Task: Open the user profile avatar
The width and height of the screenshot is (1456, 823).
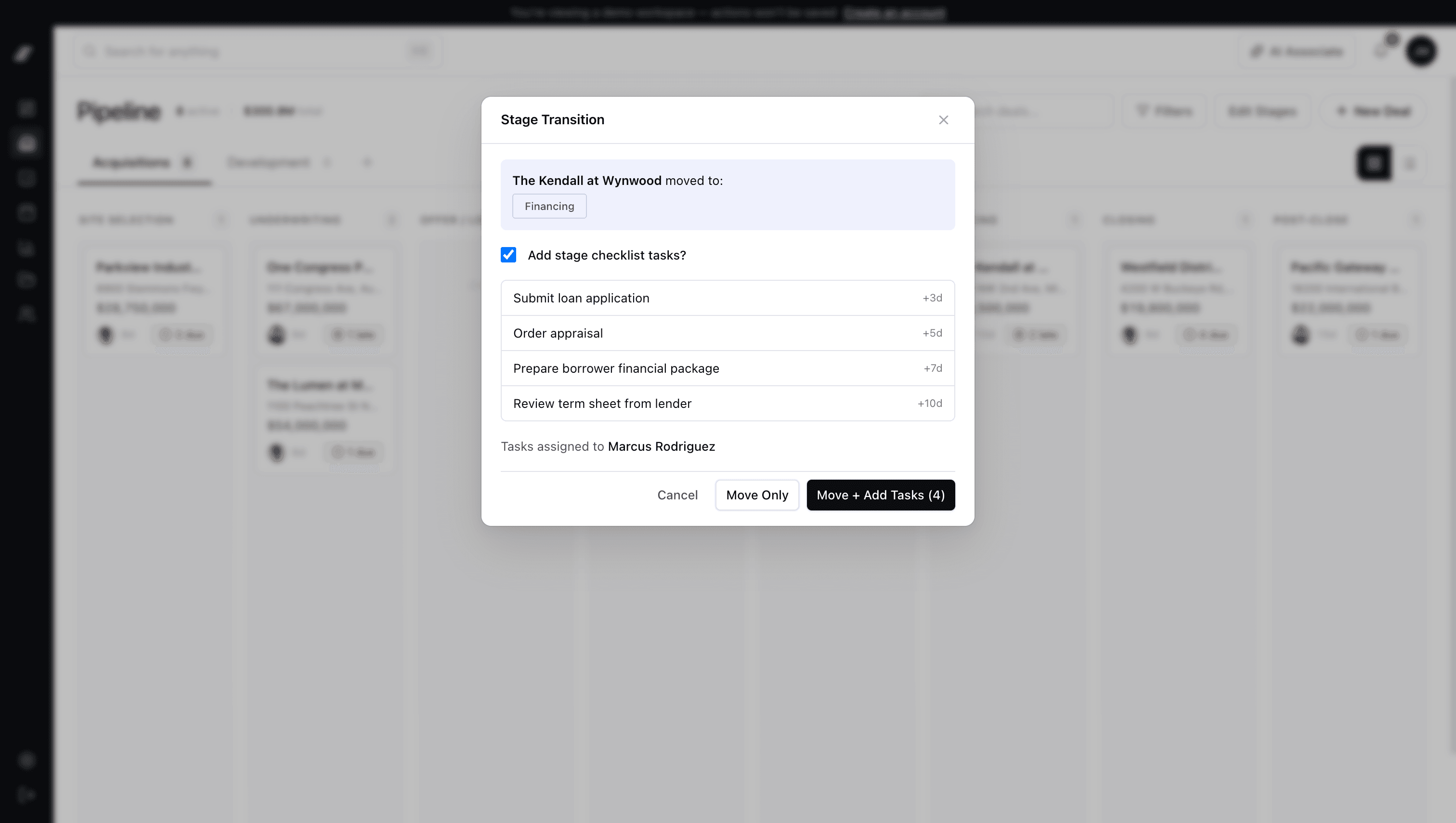Action: pos(1422,51)
